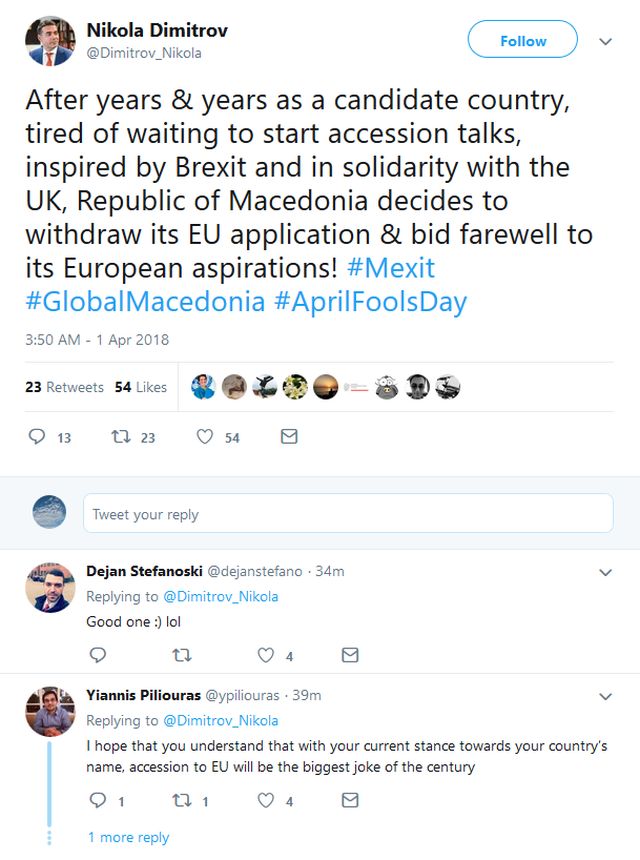
Task: Open dropdown chevron next to Follow button
Action: point(605,41)
